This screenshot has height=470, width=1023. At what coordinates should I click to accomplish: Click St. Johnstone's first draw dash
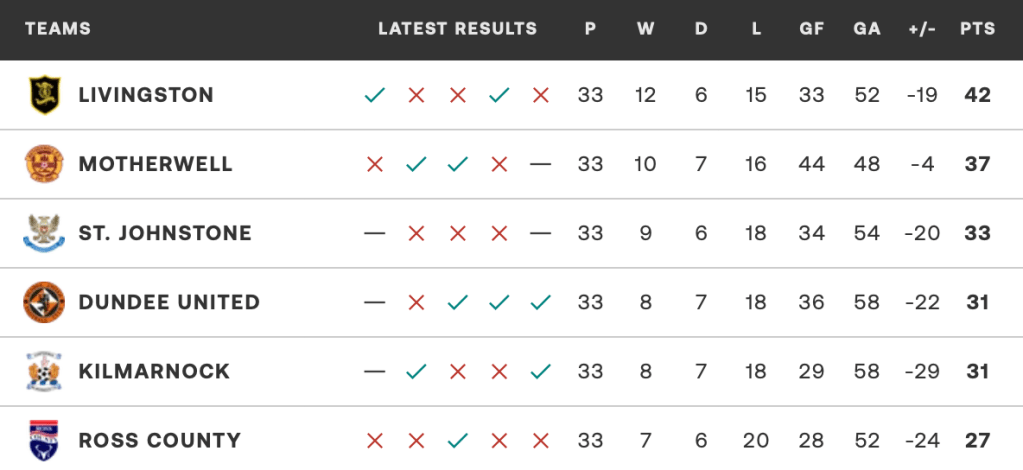click(x=375, y=234)
